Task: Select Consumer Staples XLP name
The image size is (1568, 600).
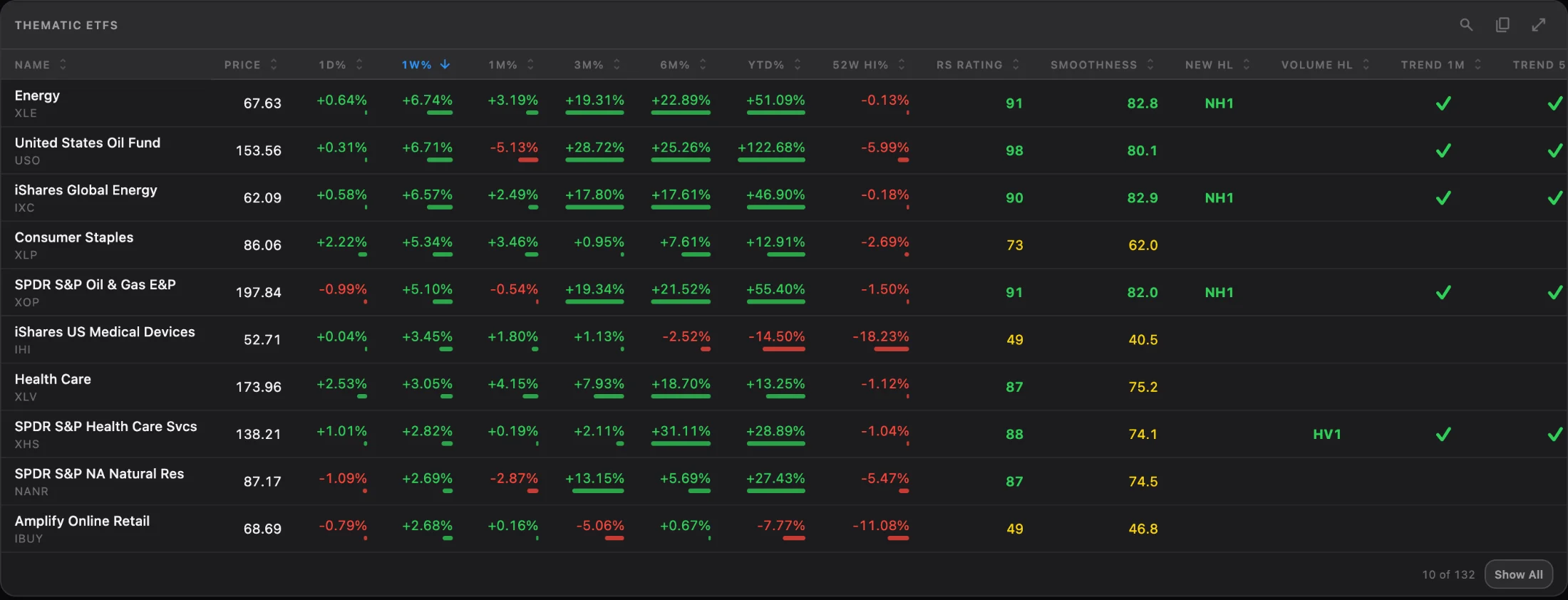Action: (x=74, y=237)
